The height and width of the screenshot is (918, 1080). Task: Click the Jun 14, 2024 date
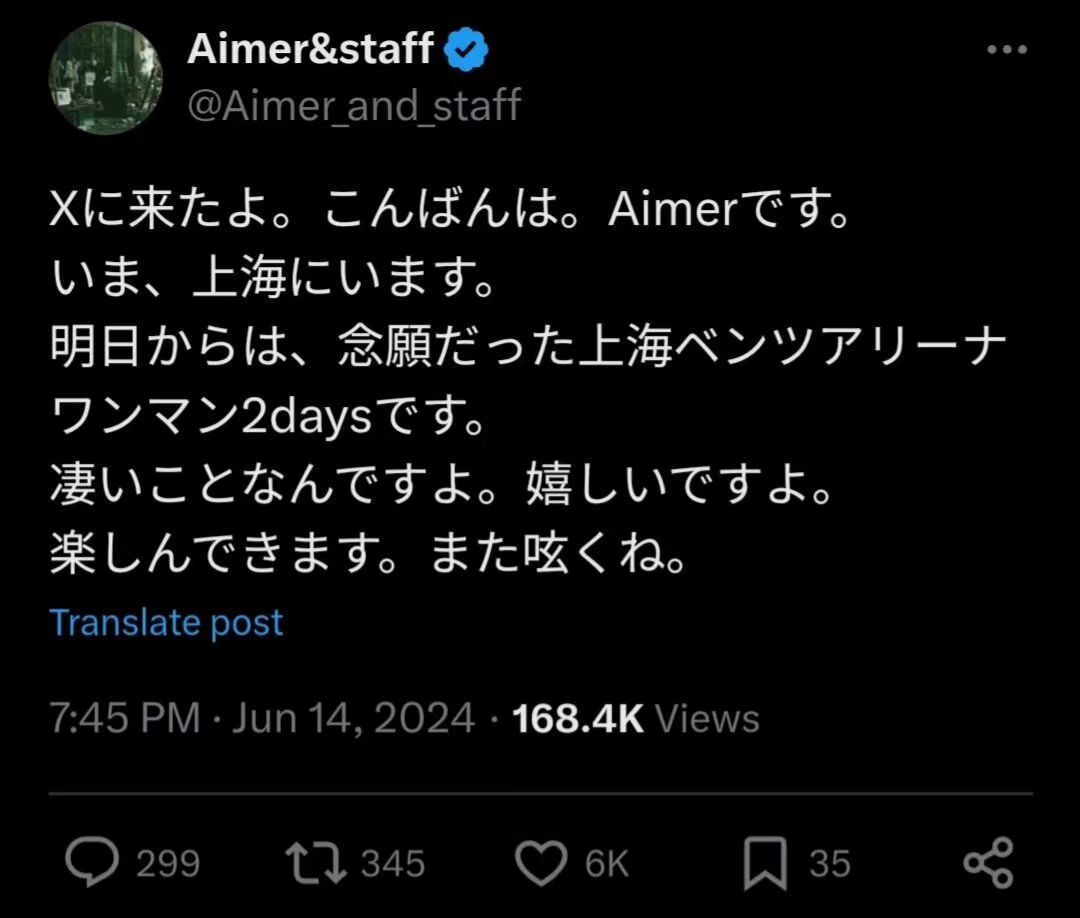pos(353,719)
